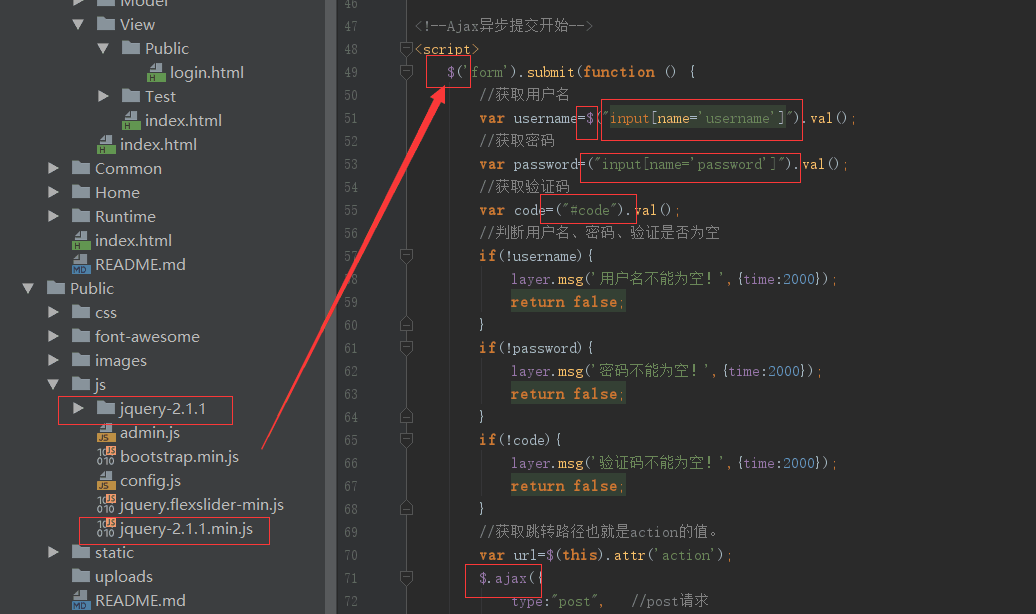Click the 'post' type value on line 72
Image resolution: width=1036 pixels, height=614 pixels.
pyautogui.click(x=574, y=601)
